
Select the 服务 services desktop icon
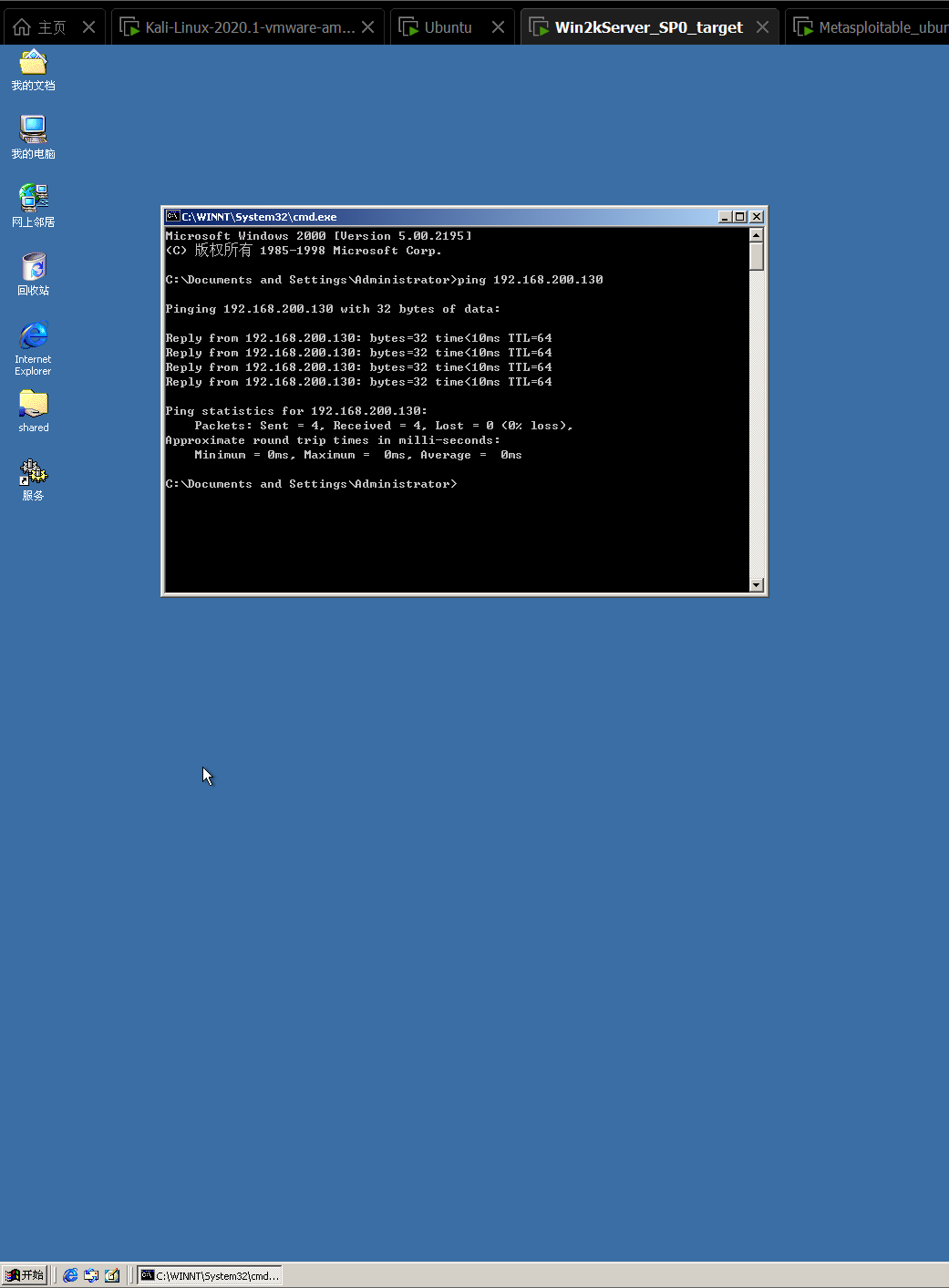[x=33, y=479]
